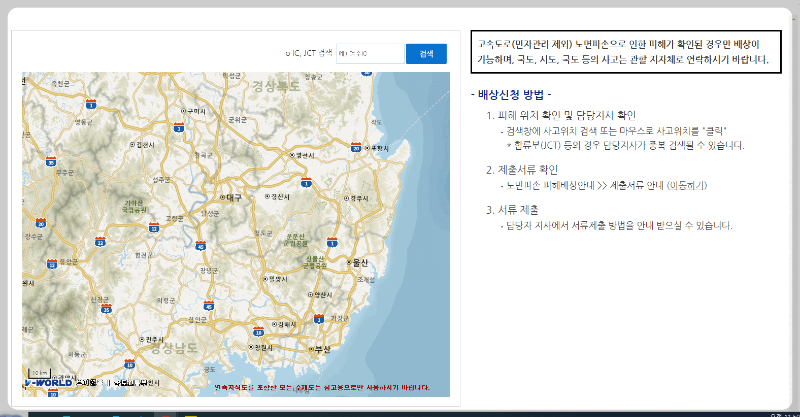This screenshot has width=800, height=417.
Task: Click the 가야산 국립공원 label
Action: pyautogui.click(x=135, y=207)
